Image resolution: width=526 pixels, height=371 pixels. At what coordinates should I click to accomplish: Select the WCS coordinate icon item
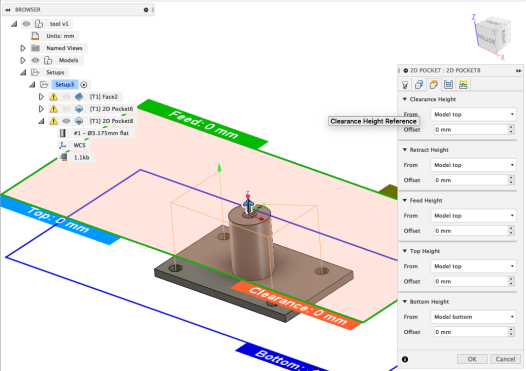coord(62,145)
